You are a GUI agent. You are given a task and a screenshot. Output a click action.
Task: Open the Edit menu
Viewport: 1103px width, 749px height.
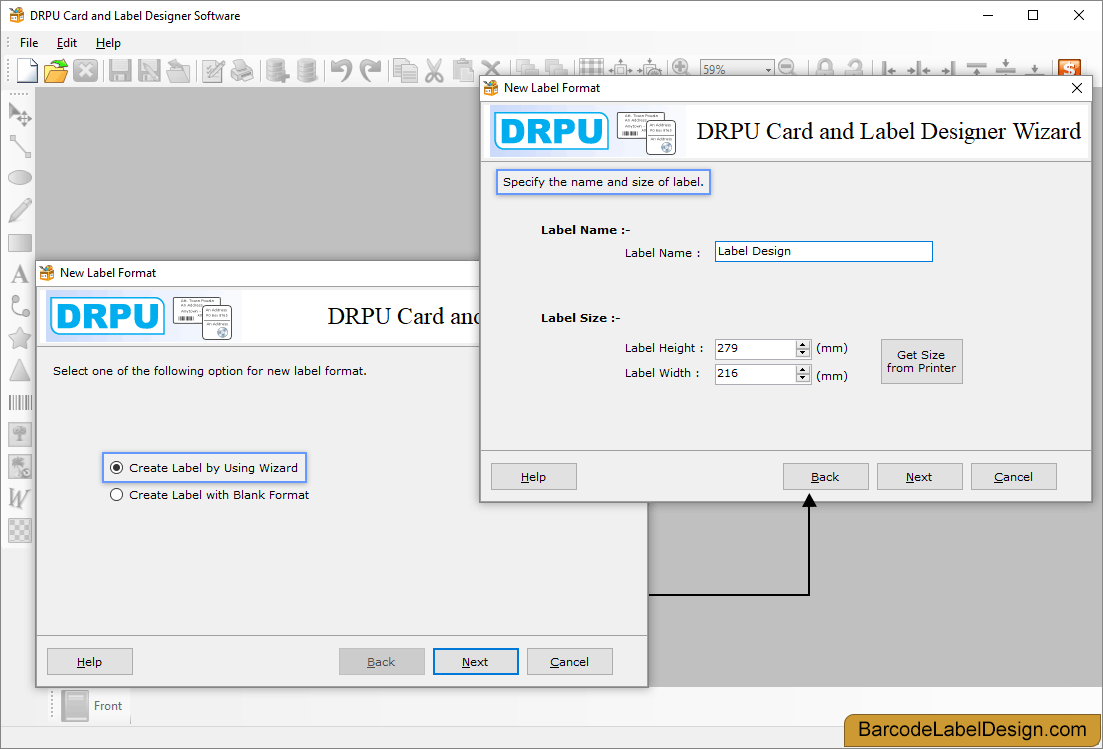[x=67, y=43]
